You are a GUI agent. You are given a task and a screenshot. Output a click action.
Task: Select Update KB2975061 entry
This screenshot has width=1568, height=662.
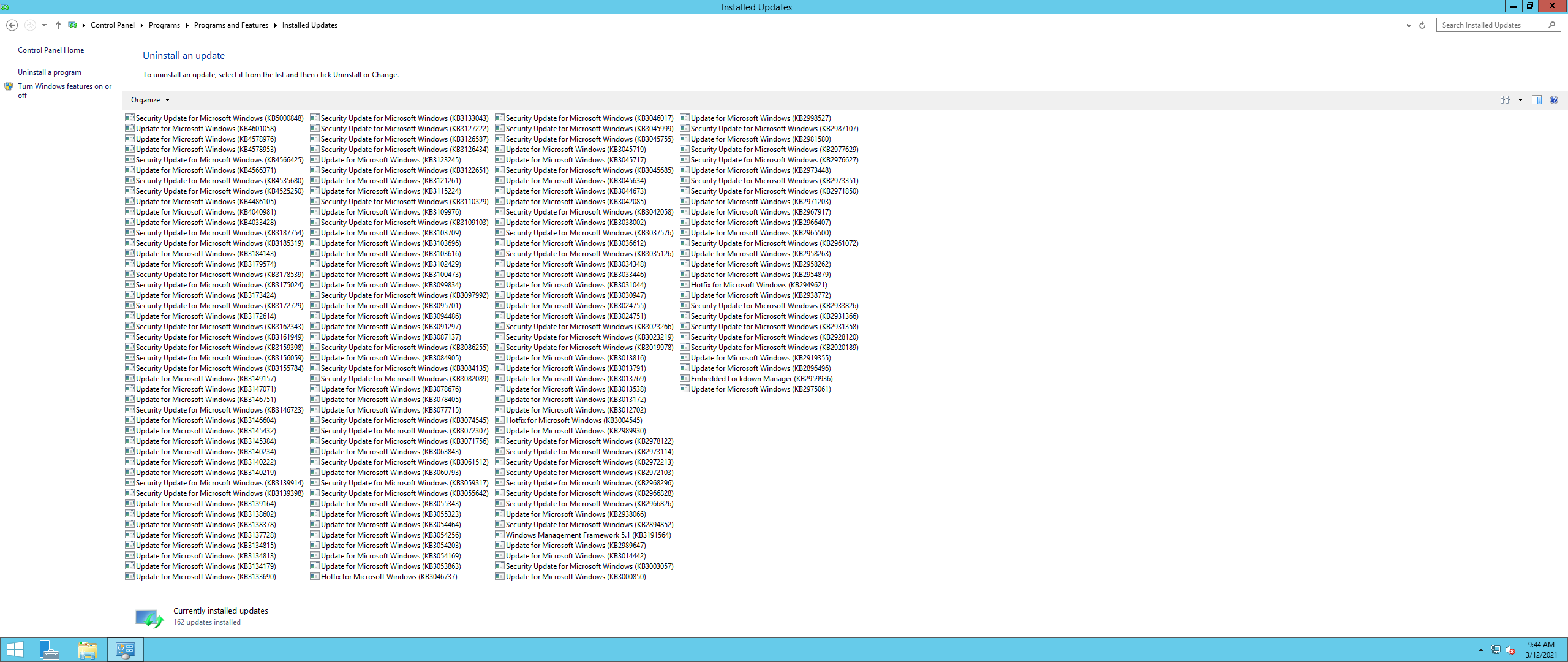point(756,389)
